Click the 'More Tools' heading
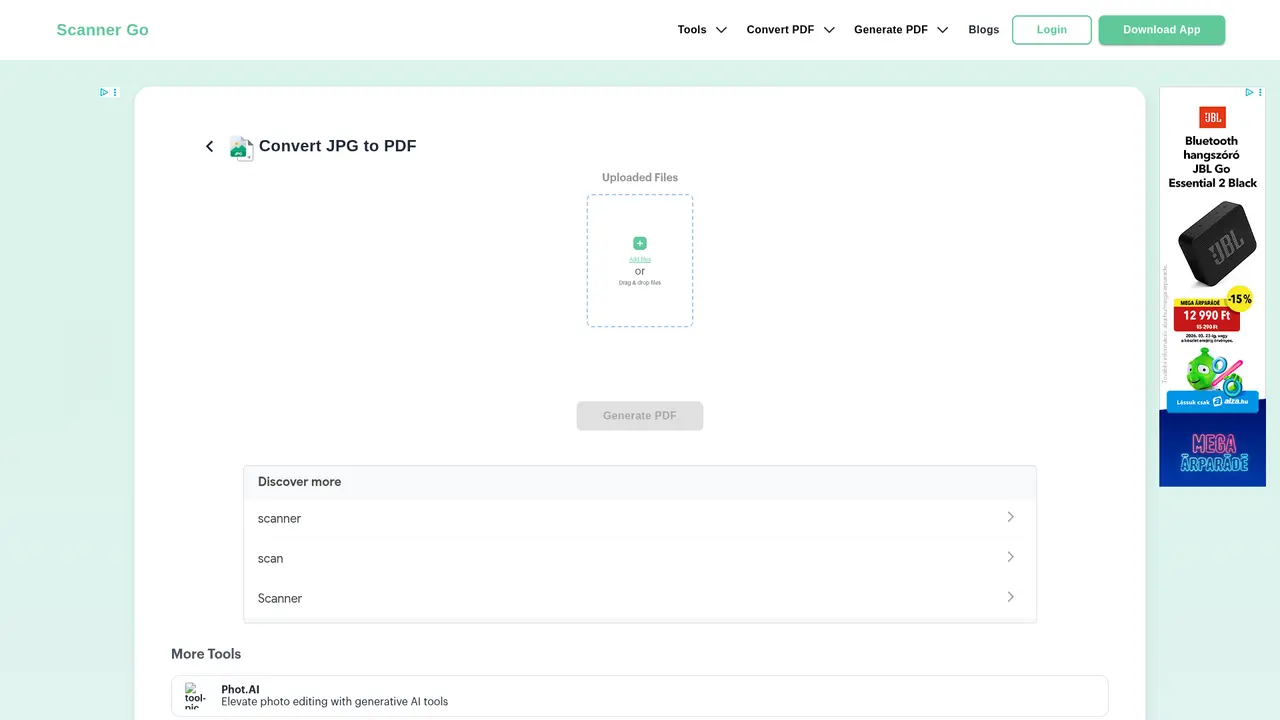Viewport: 1280px width, 720px height. (x=206, y=654)
